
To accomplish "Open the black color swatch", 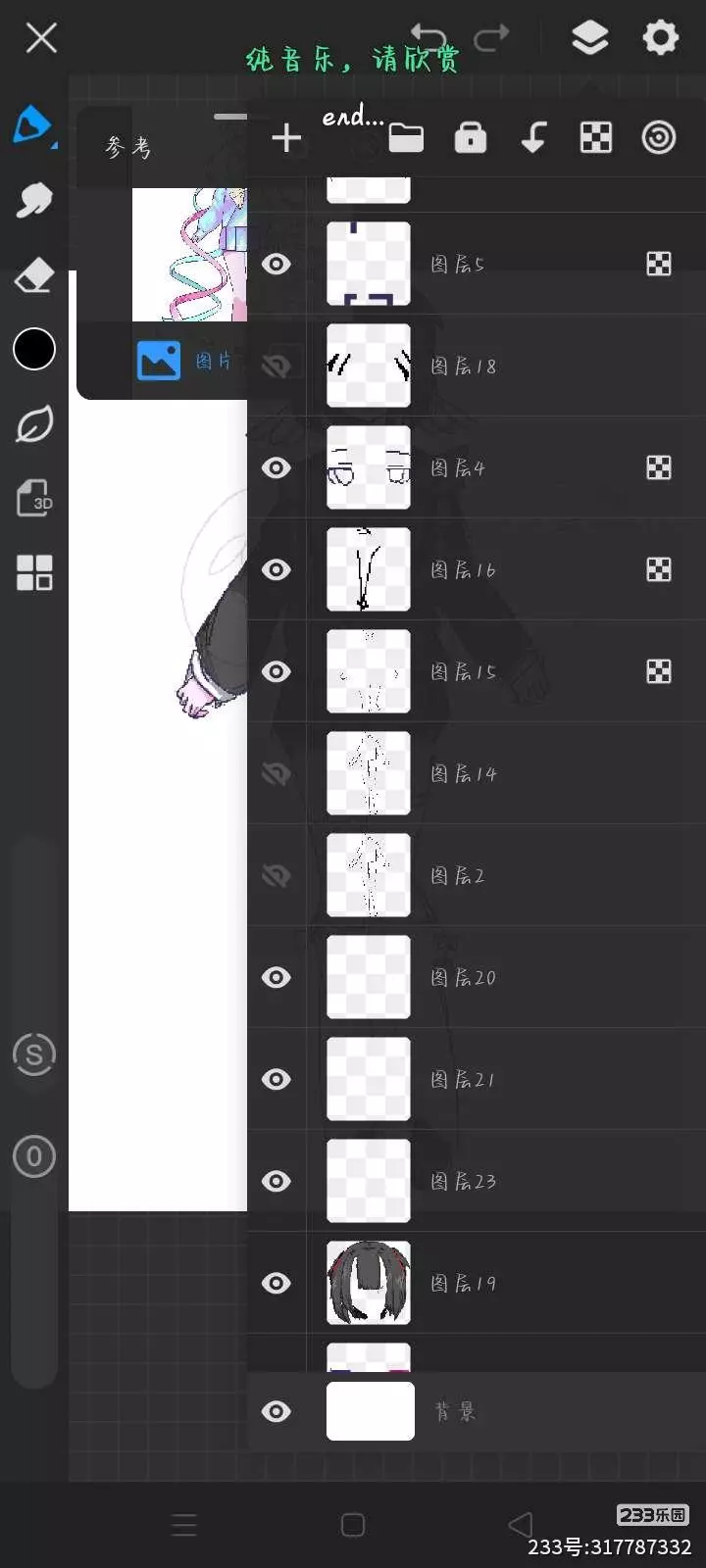I will tap(34, 349).
